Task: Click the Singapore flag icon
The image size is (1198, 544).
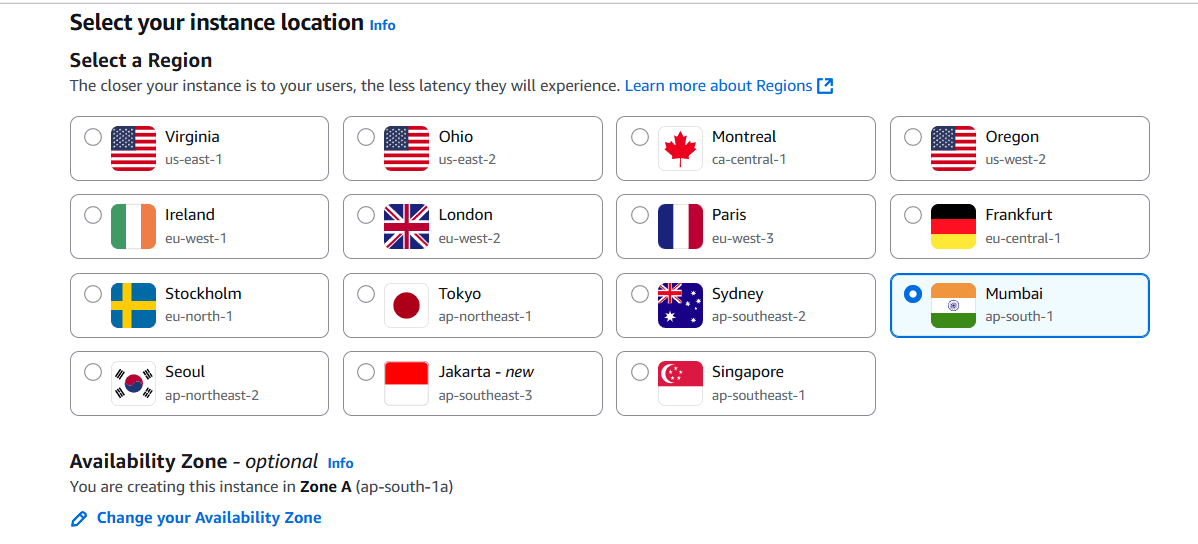Action: (680, 383)
